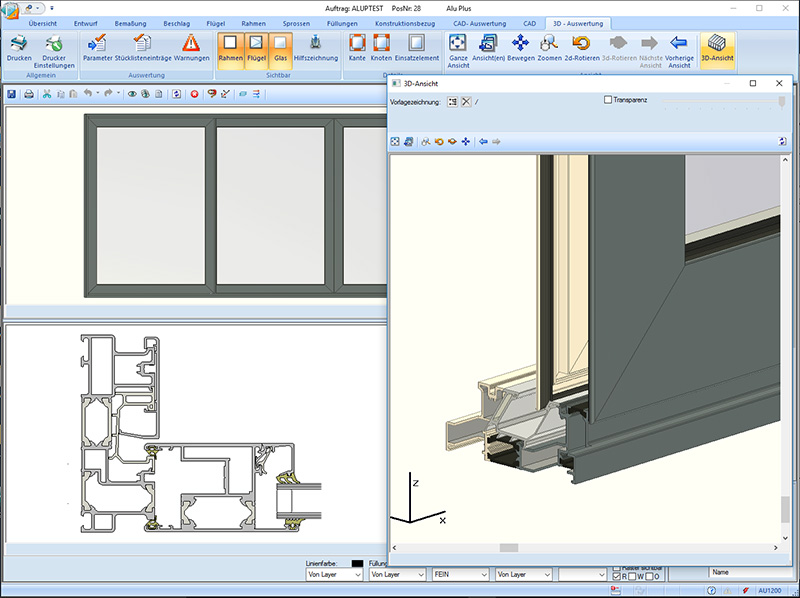Check the O checkbox
Screen dimensions: 800x598
(x=649, y=576)
